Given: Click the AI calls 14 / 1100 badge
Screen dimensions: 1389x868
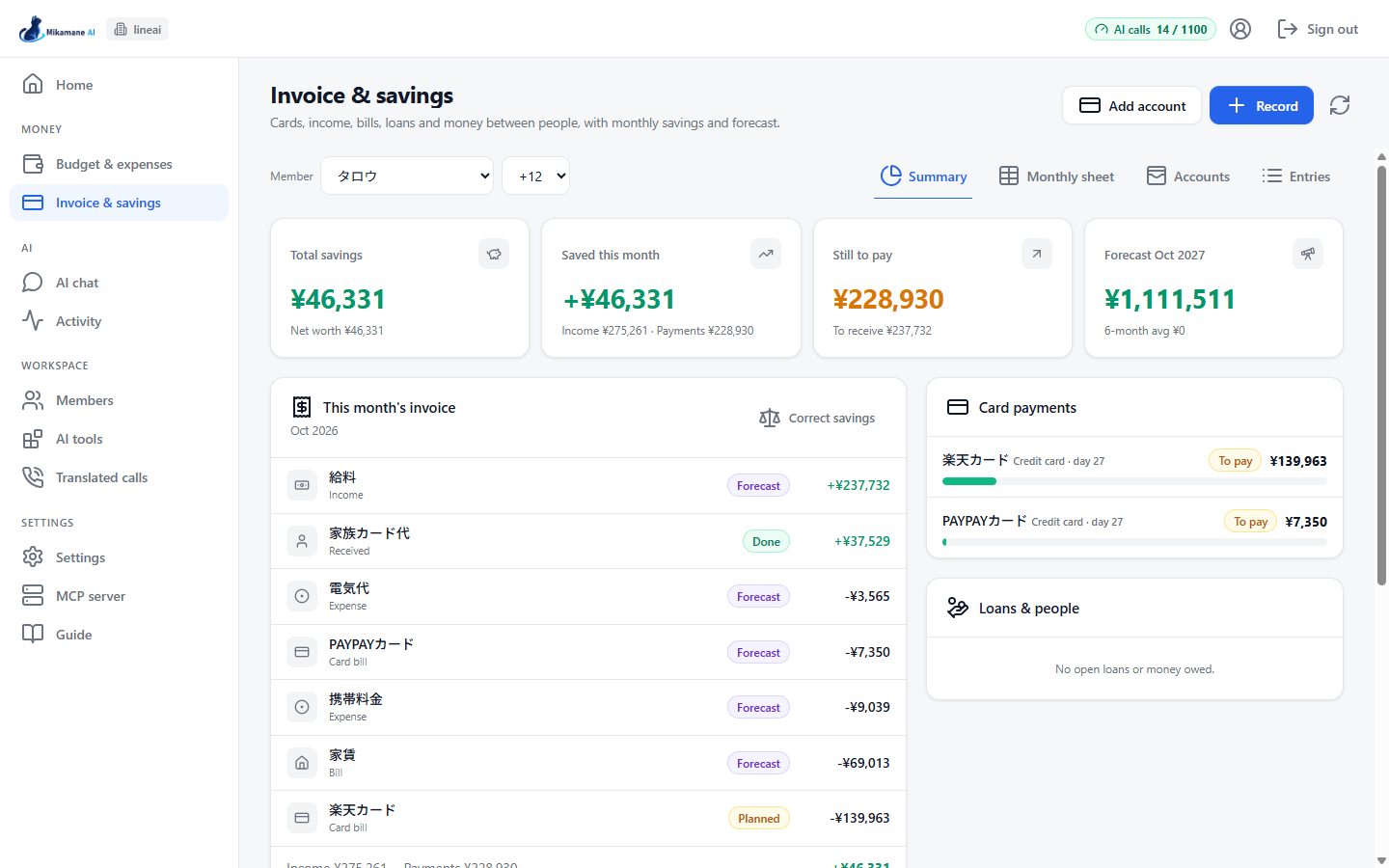Looking at the screenshot, I should pos(1151,29).
